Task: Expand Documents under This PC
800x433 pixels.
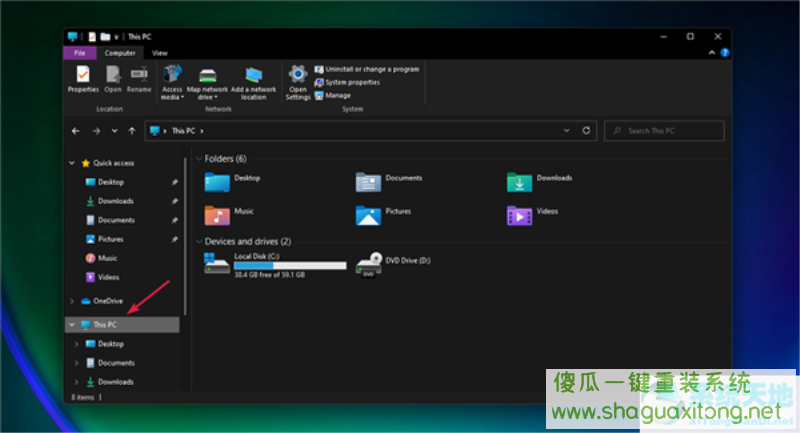Action: coord(77,363)
